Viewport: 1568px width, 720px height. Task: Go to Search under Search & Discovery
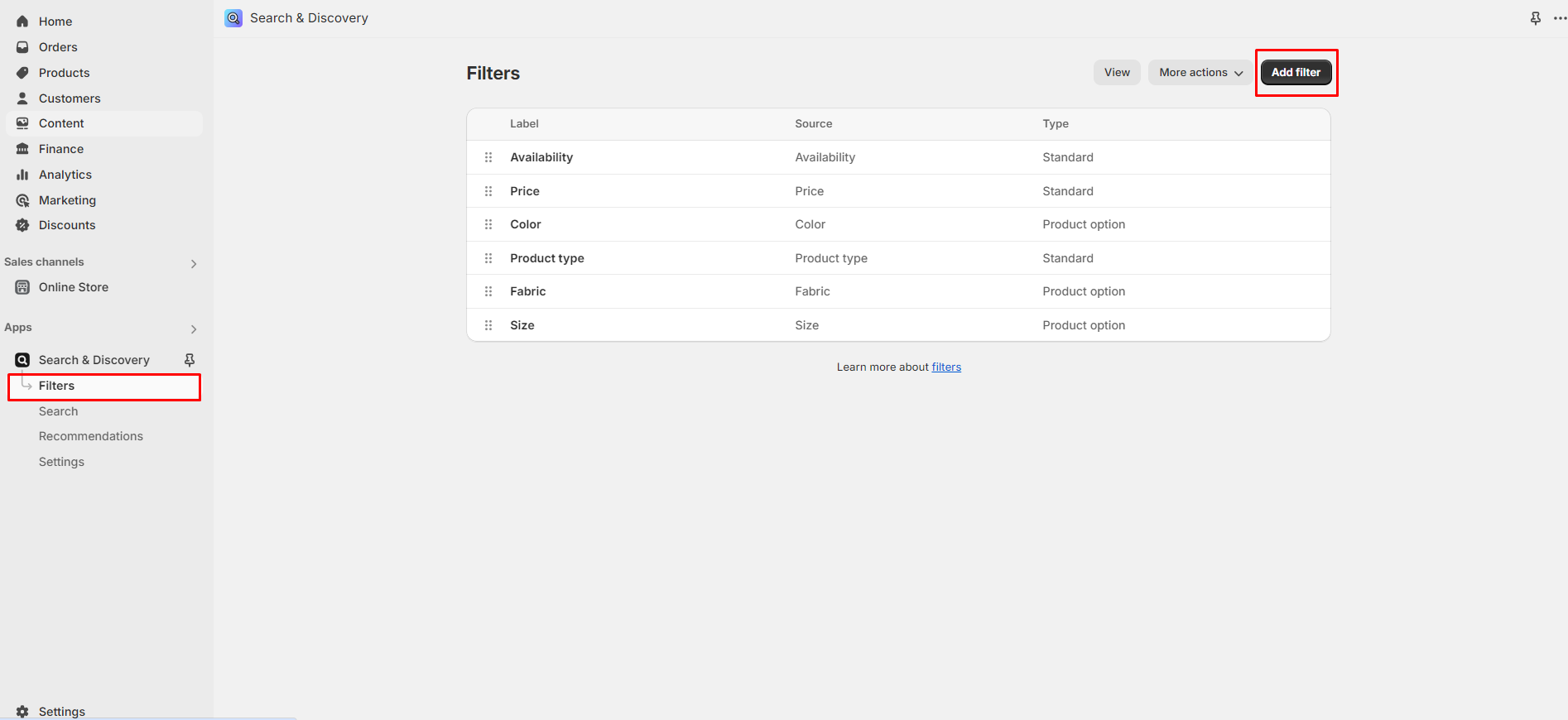[x=58, y=411]
